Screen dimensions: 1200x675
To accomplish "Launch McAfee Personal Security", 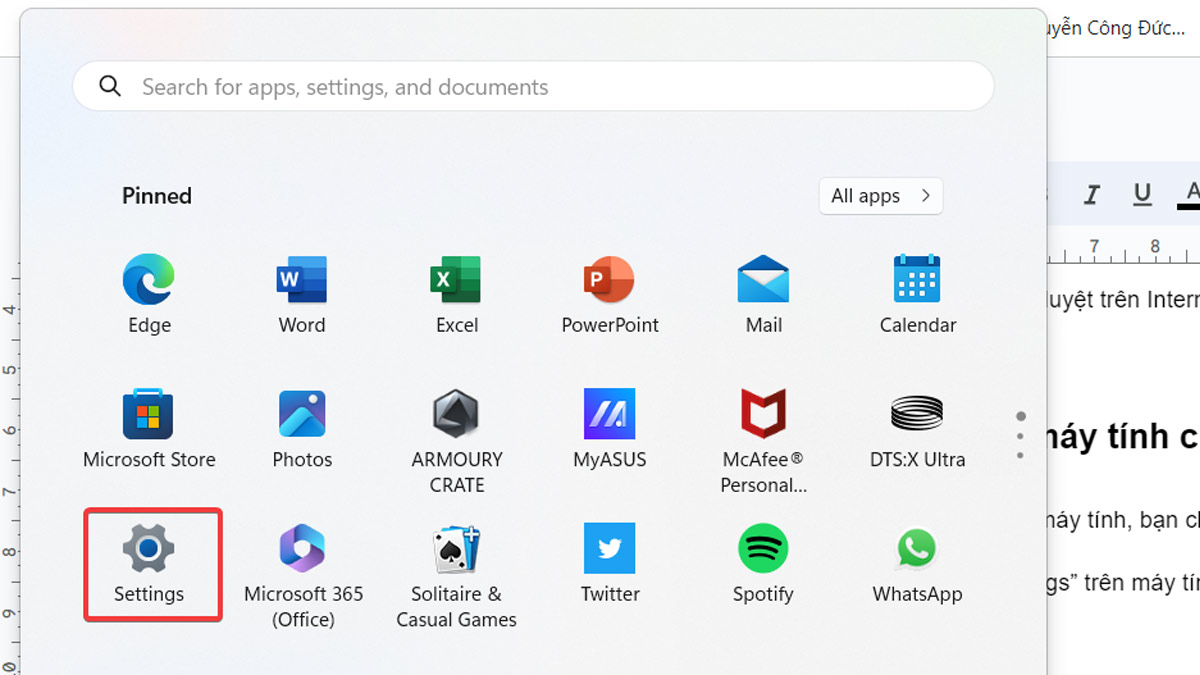I will pos(763,415).
